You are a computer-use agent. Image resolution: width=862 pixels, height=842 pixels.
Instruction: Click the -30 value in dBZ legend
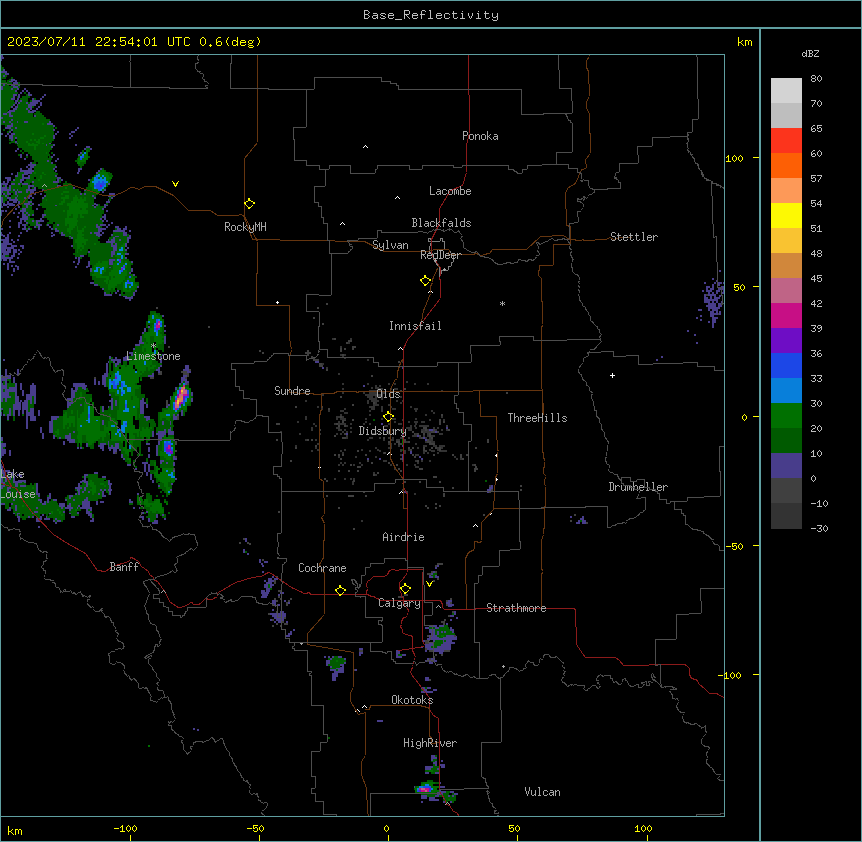tap(819, 529)
